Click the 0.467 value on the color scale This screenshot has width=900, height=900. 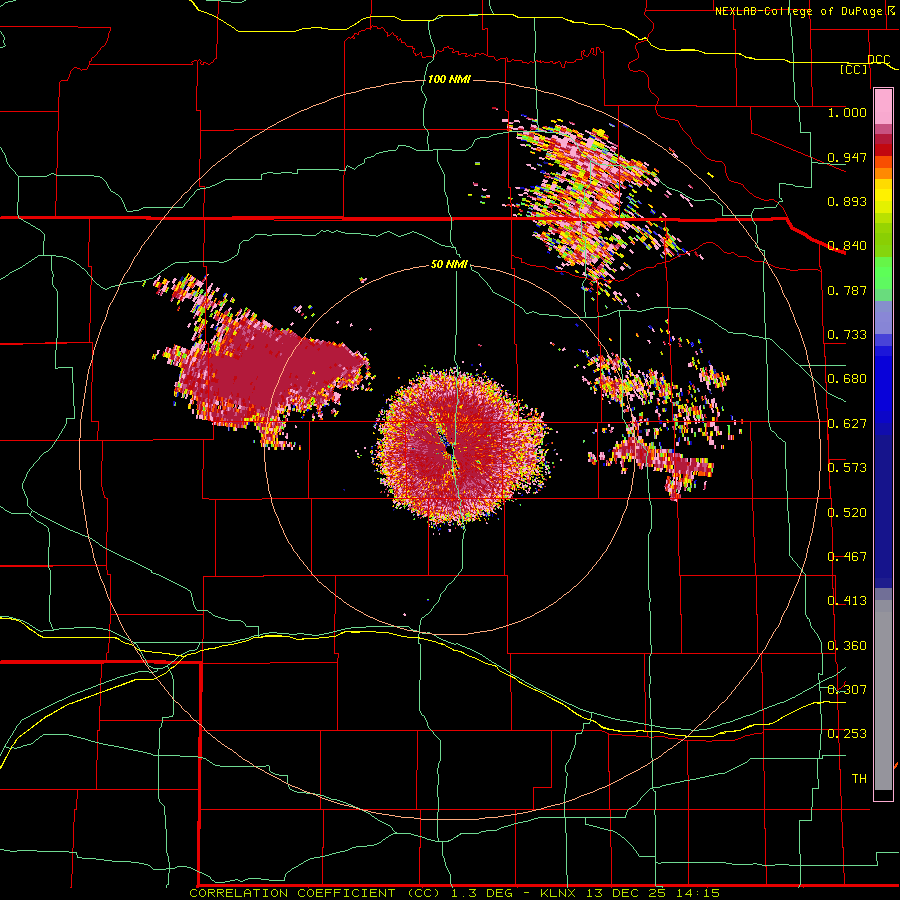847,557
